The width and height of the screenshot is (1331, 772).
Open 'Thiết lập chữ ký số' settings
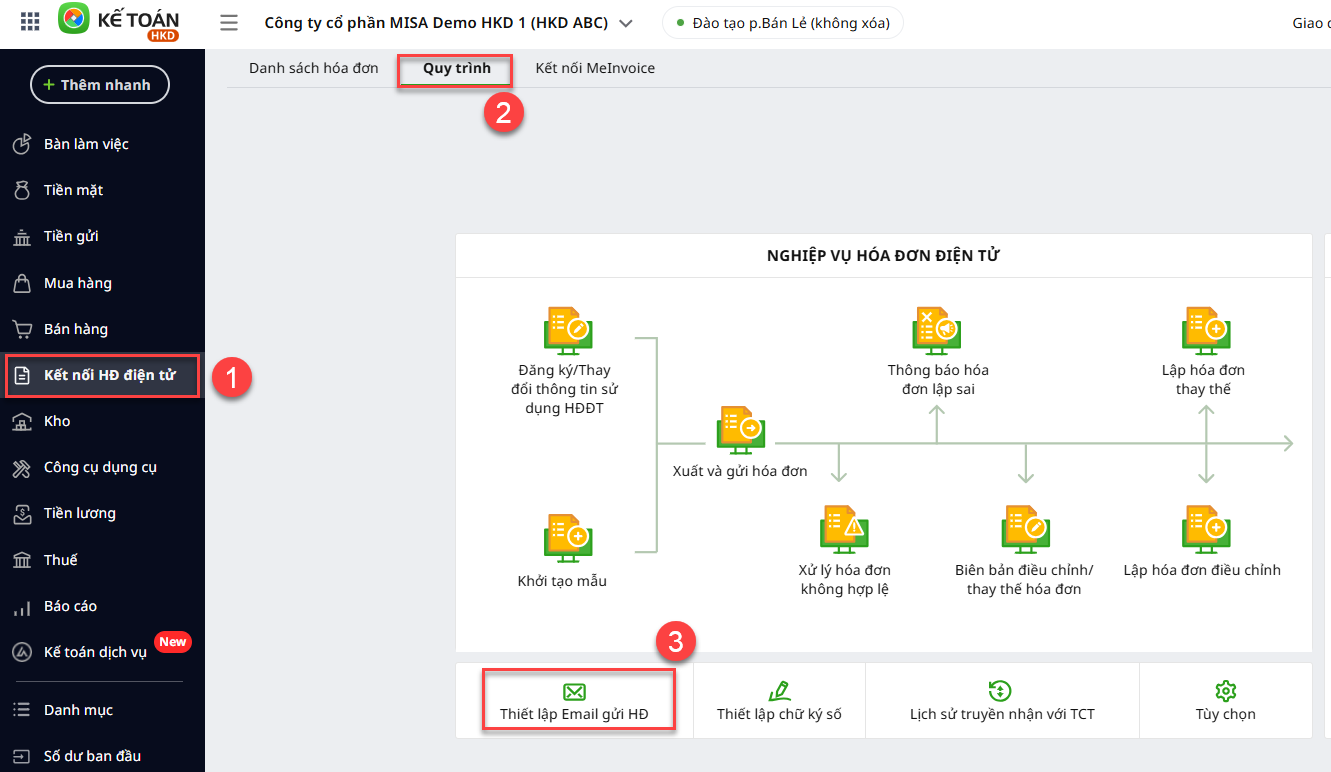click(779, 703)
